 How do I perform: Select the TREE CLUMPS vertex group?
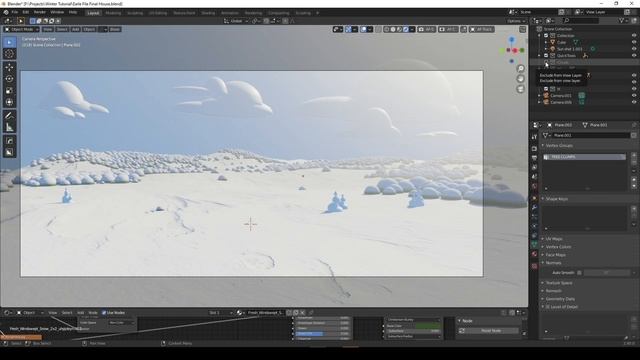pos(584,157)
